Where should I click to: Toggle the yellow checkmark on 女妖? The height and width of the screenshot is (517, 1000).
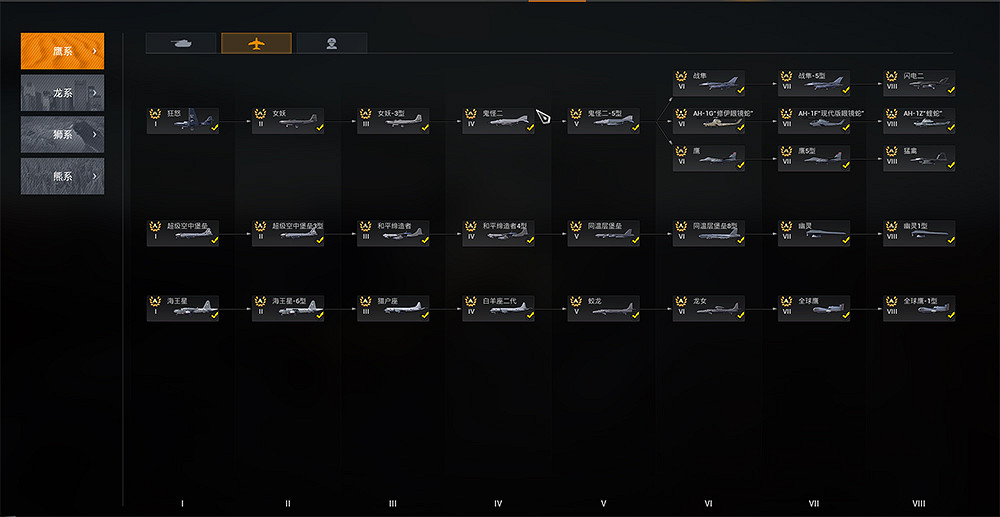tap(320, 127)
